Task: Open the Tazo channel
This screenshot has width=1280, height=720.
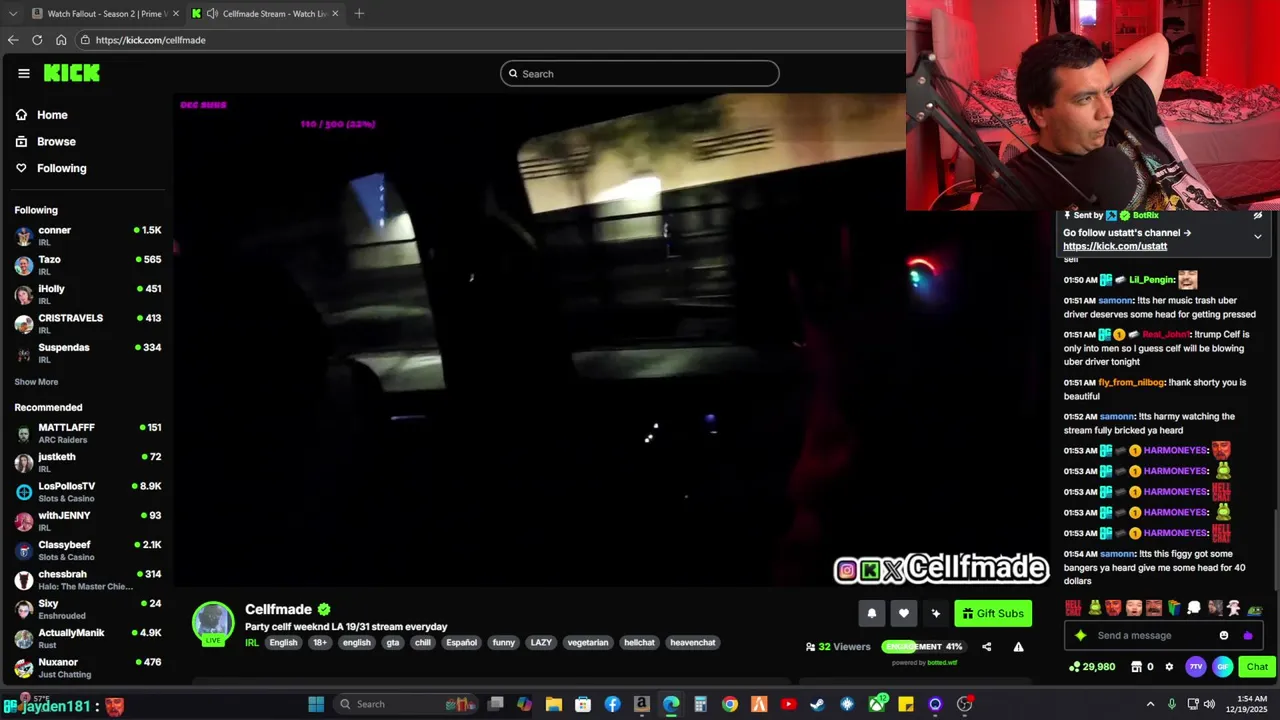Action: 88,265
